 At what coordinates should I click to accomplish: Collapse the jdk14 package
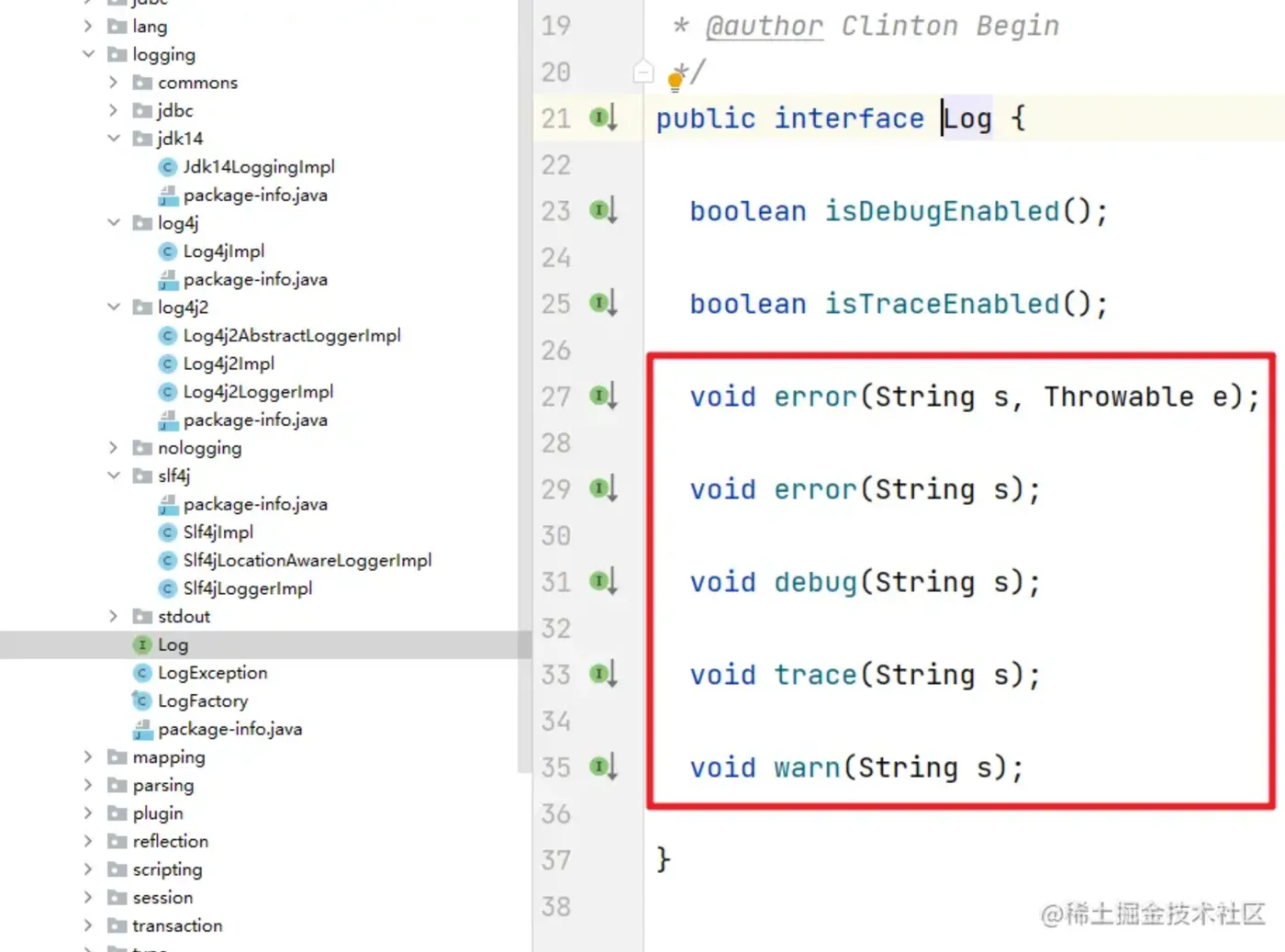[114, 139]
